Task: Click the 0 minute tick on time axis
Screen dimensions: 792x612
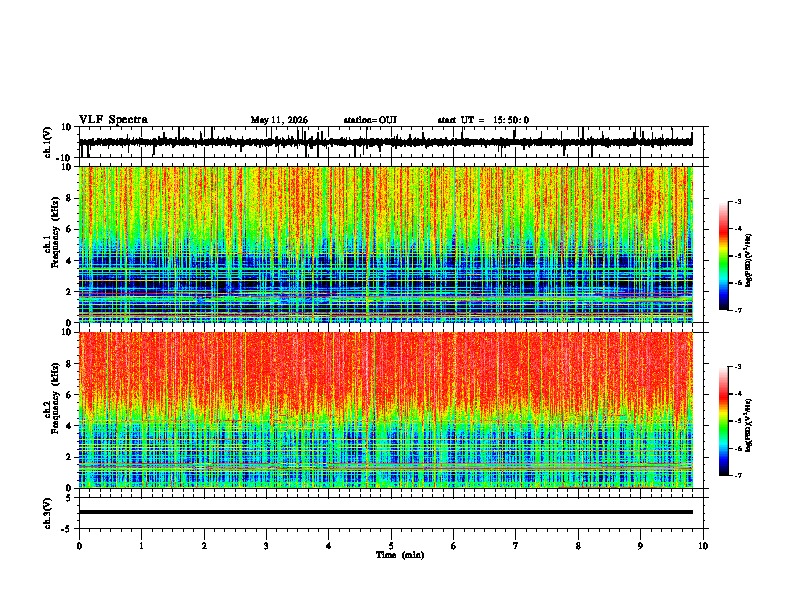Action: point(79,546)
